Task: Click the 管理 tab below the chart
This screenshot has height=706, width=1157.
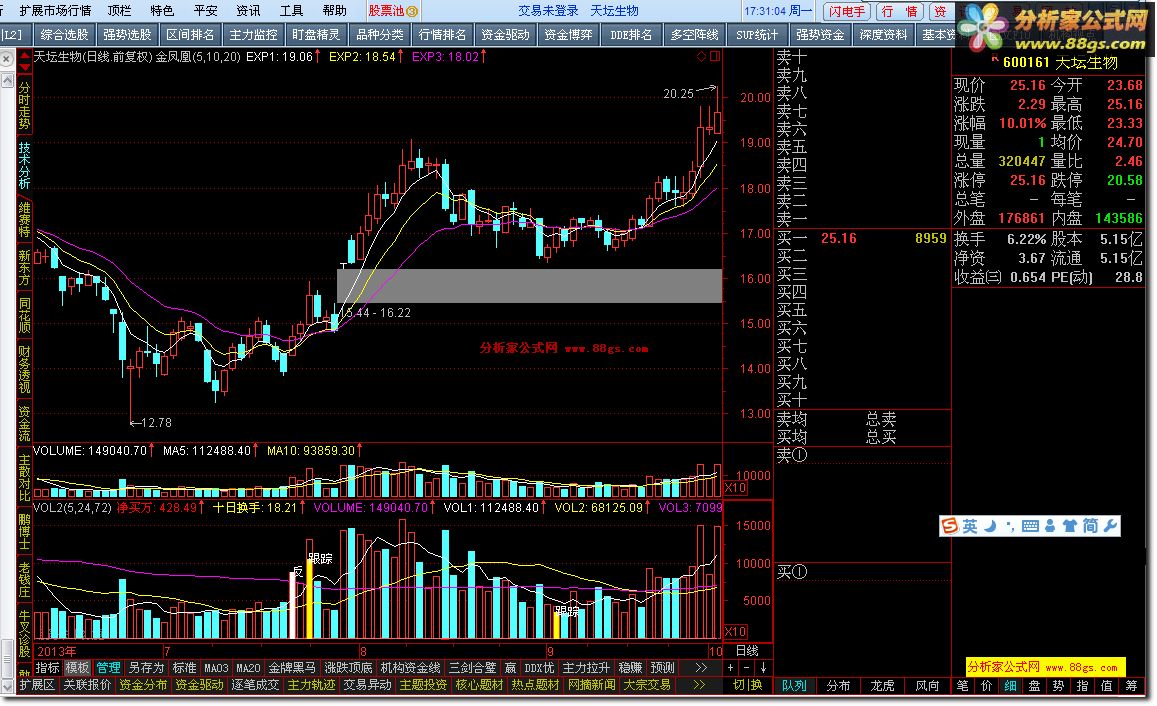Action: pos(108,667)
